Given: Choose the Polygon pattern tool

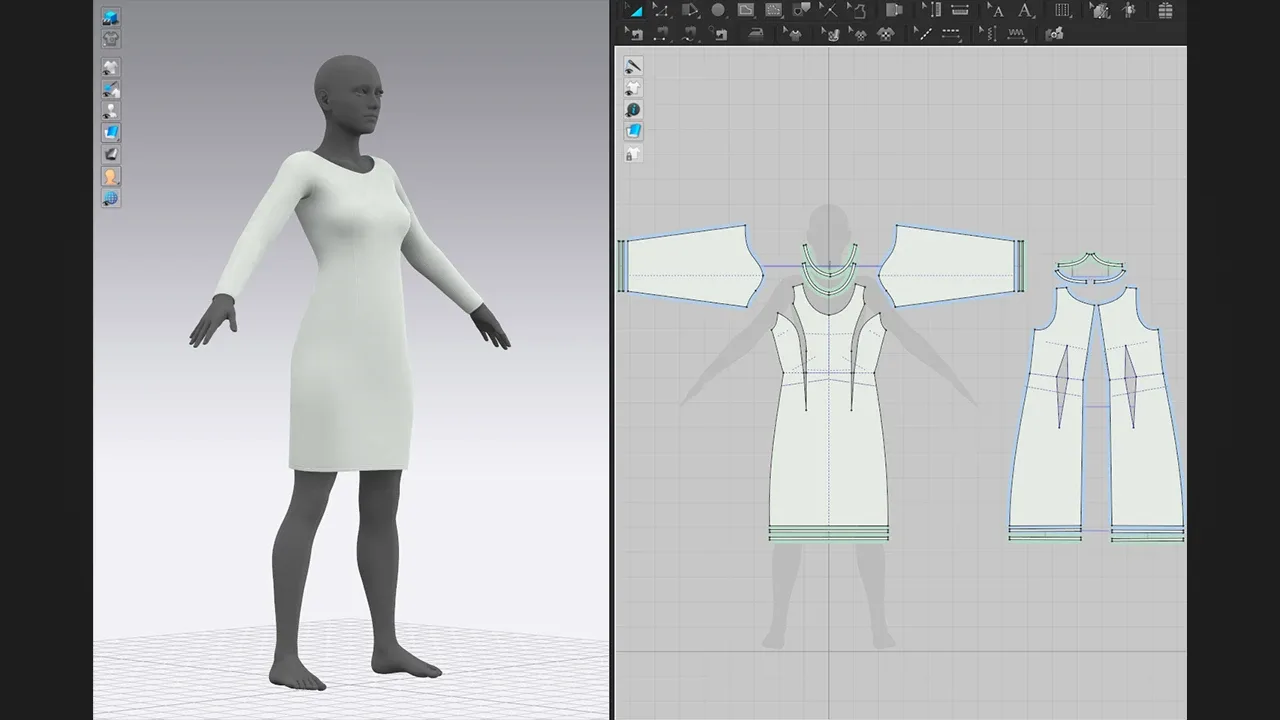Looking at the screenshot, I should pos(690,10).
